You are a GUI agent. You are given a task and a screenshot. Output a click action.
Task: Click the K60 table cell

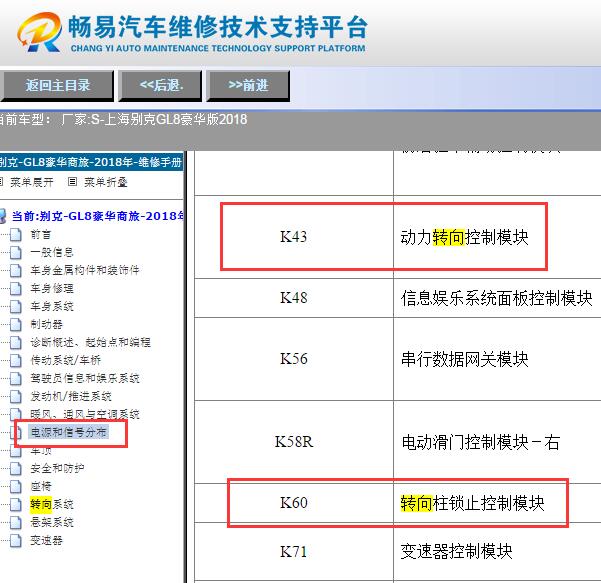[294, 503]
